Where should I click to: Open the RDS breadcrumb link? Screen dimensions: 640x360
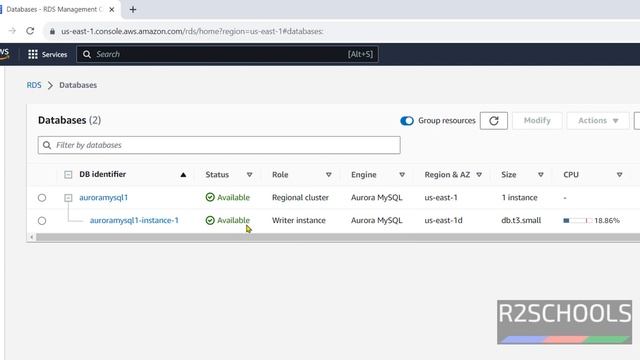(34, 85)
